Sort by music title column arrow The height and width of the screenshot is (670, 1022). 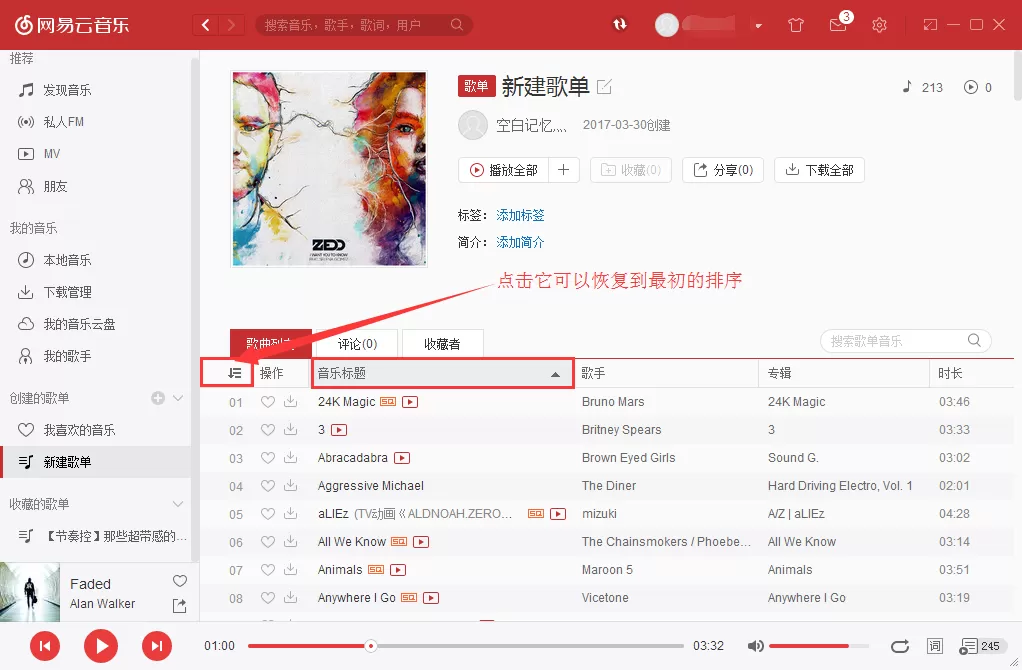(555, 374)
